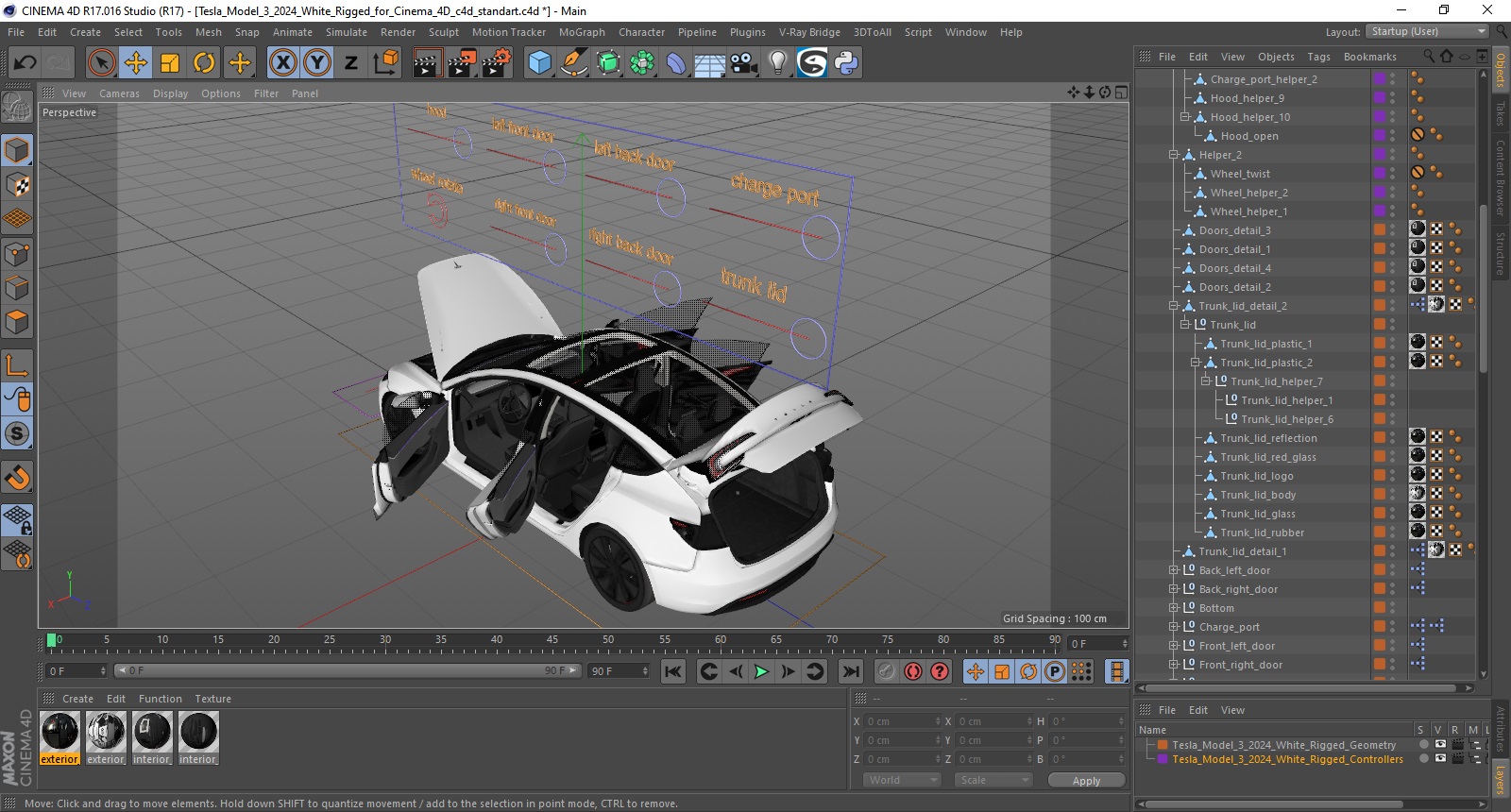Image resolution: width=1511 pixels, height=812 pixels.
Task: Add a light object
Action: 777,63
